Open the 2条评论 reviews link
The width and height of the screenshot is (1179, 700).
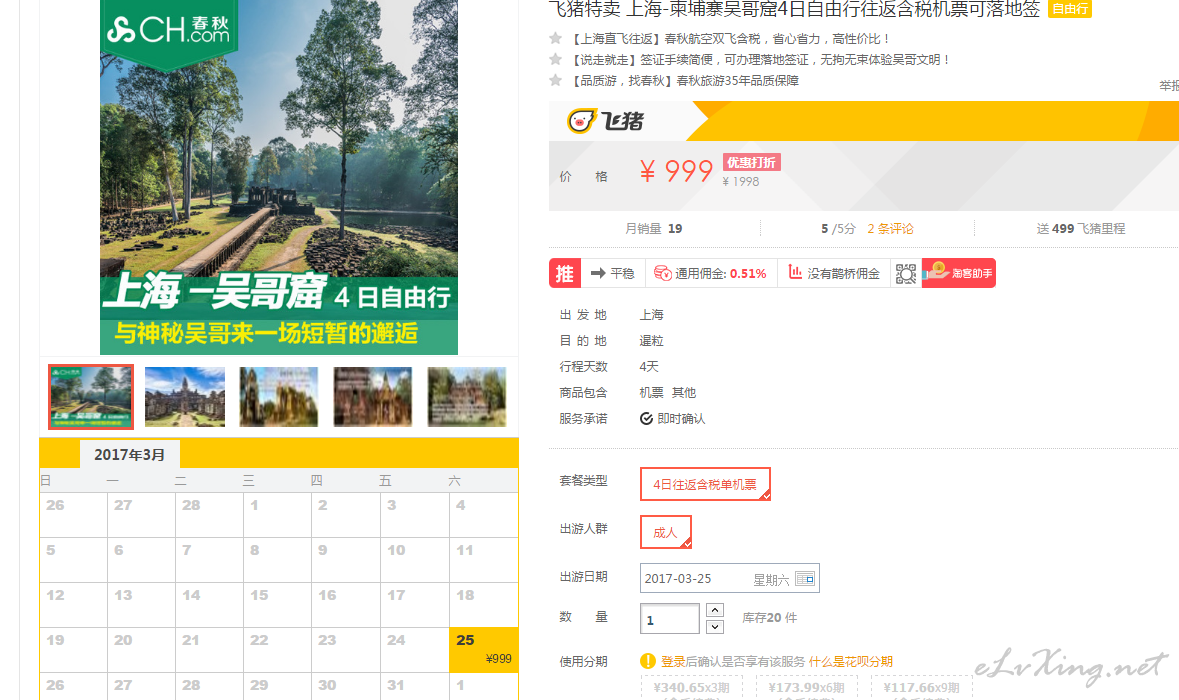click(890, 229)
